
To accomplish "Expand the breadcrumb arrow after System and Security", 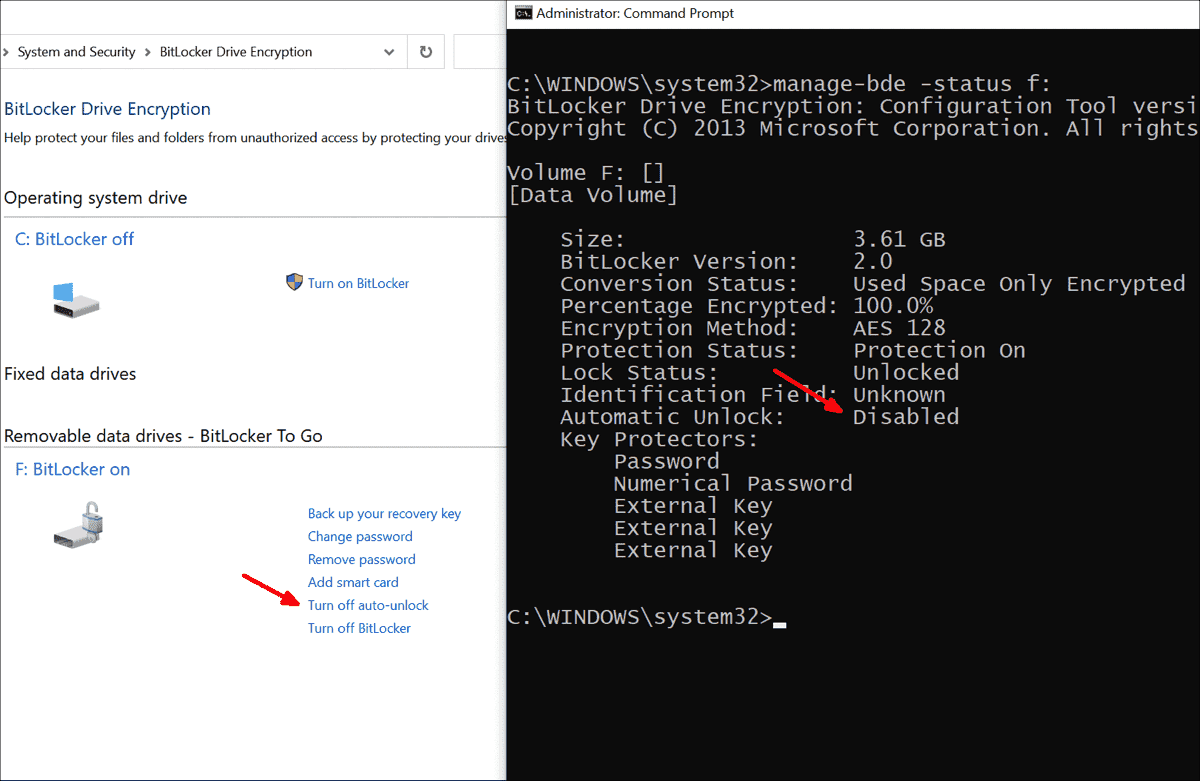I will 148,52.
